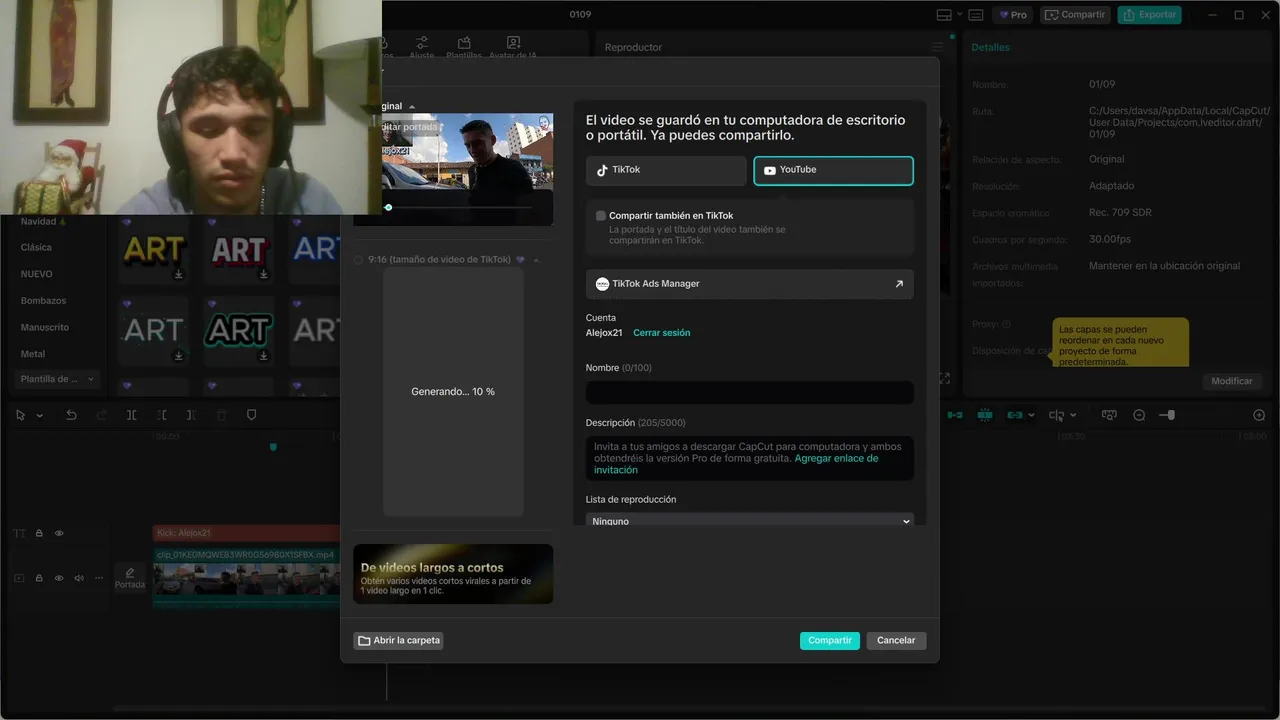Viewport: 1280px width, 720px height.
Task: Add a marker with shield-shaped icon
Action: coord(252,415)
